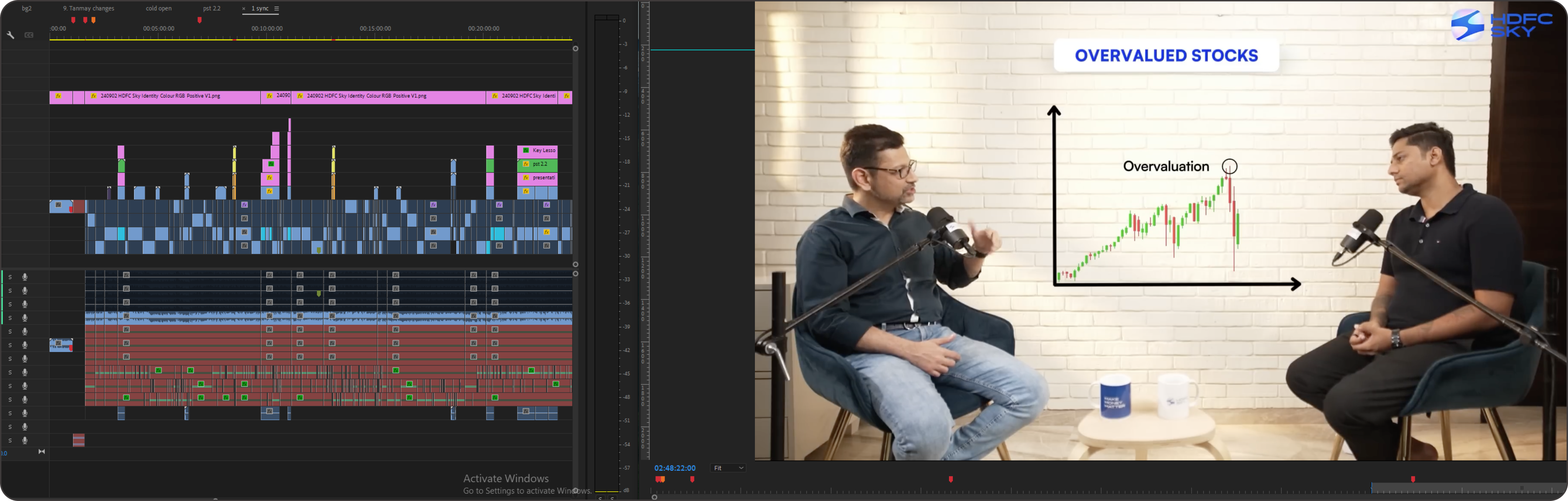Click voice-over record mic on third audio track

coord(25,305)
